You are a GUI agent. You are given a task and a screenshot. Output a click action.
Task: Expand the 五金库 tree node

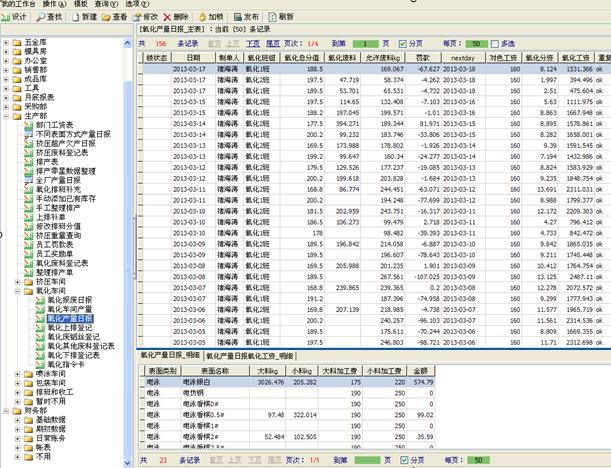[x=6, y=43]
